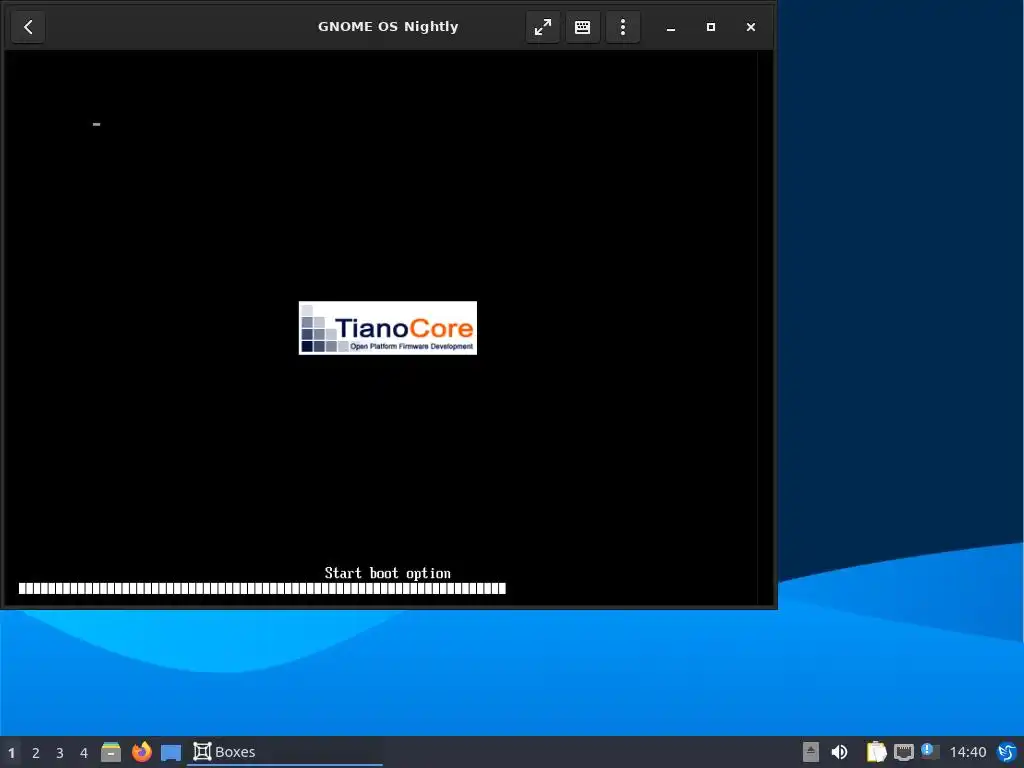This screenshot has width=1024, height=768.
Task: Click the 14:40 clock in the panel
Action: (968, 752)
